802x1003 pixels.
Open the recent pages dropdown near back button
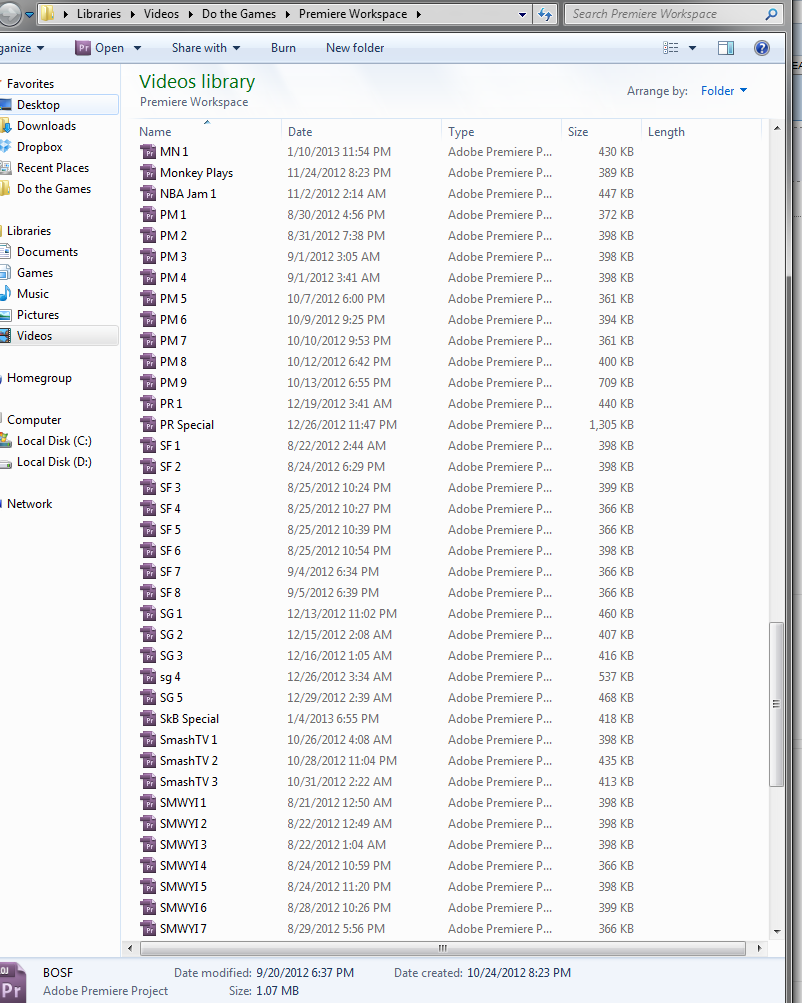tap(29, 14)
